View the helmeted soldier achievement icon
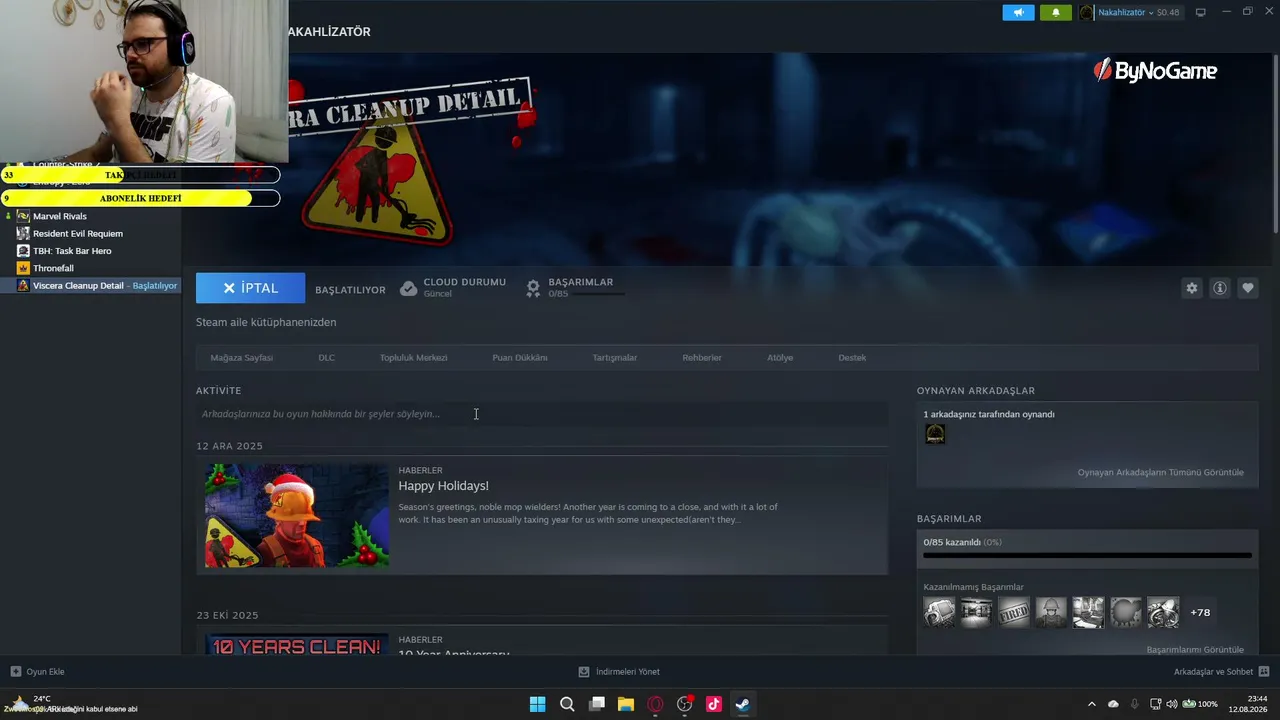This screenshot has width=1280, height=720. point(1051,612)
